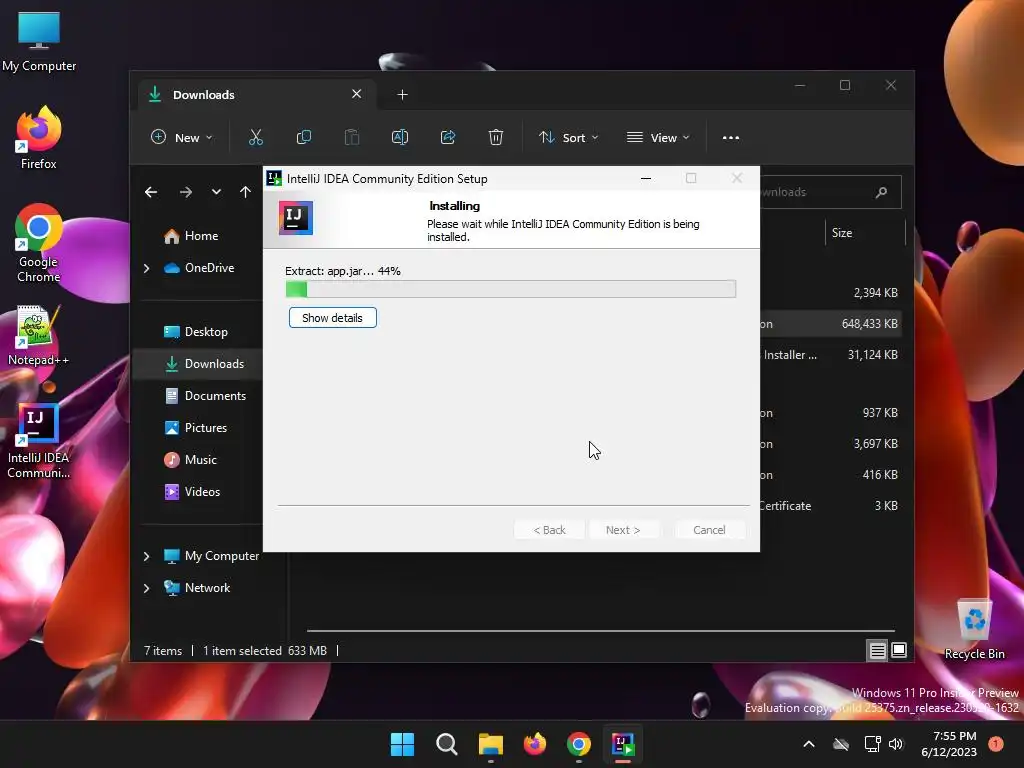Select the 3 KB Certificate file
1024x768 pixels.
pos(831,506)
